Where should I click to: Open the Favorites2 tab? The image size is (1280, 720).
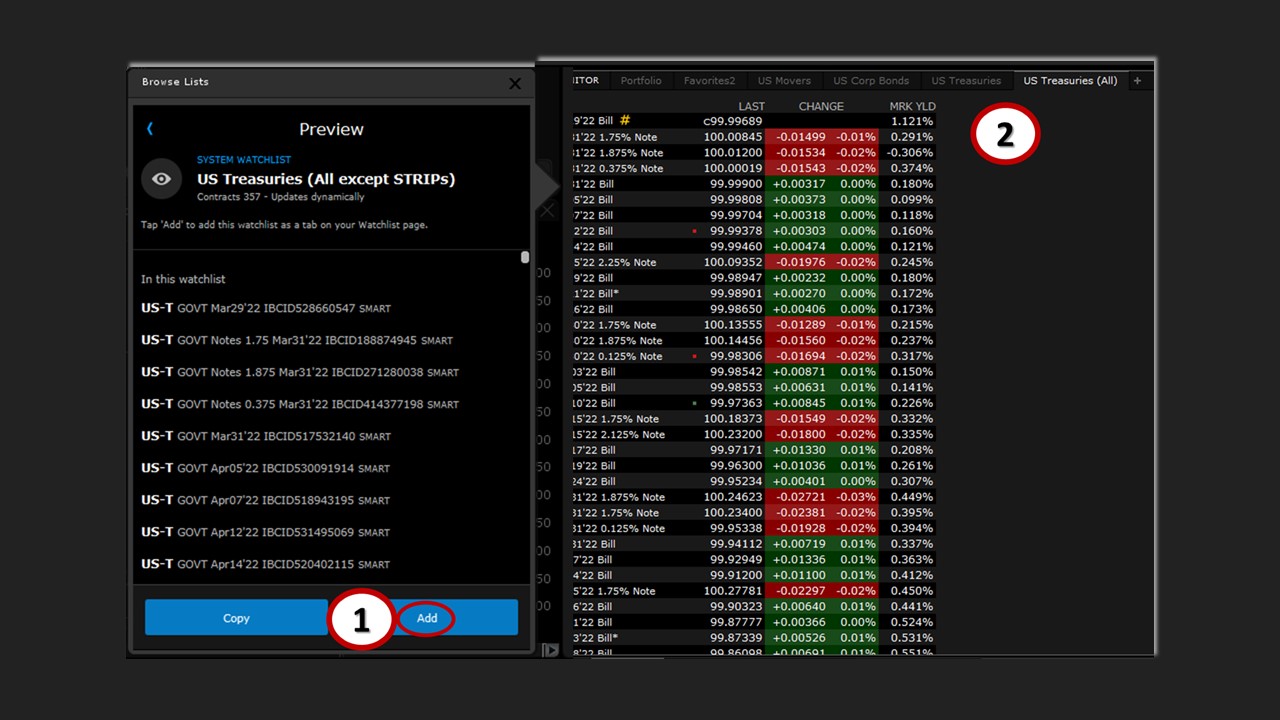tap(709, 81)
